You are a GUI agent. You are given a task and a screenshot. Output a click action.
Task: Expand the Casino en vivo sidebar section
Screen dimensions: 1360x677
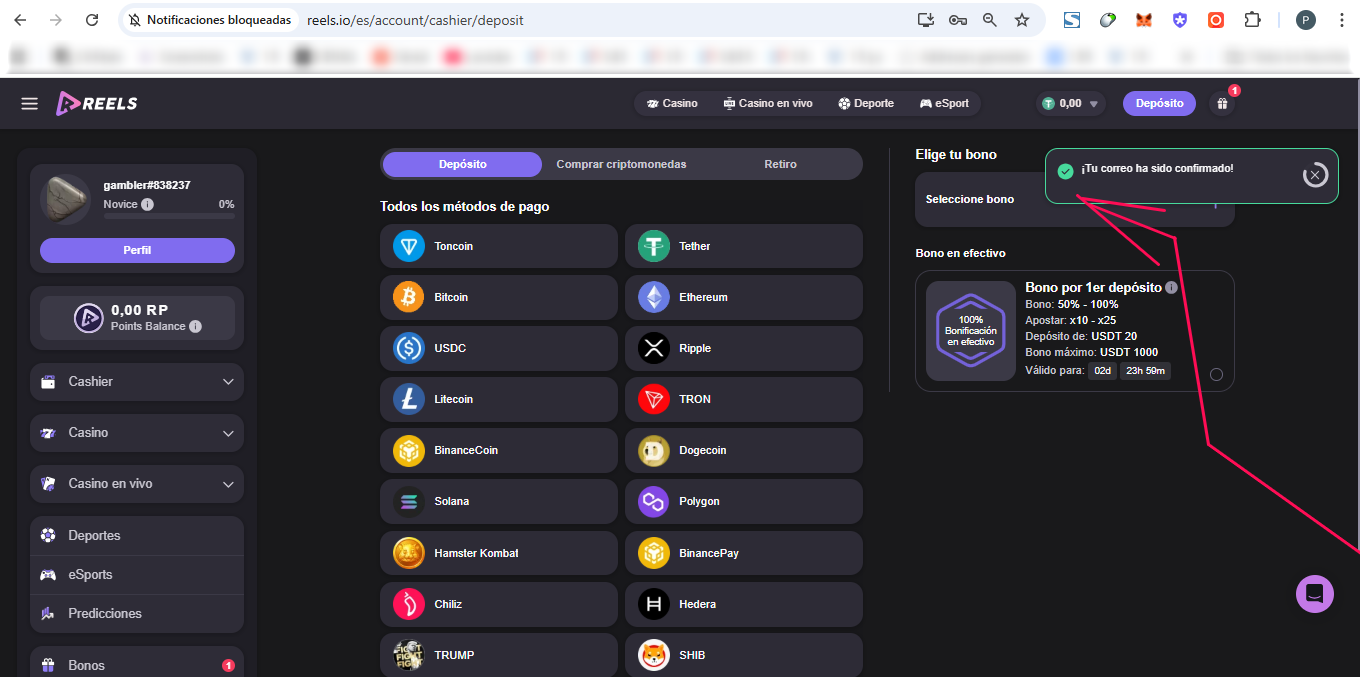click(137, 484)
